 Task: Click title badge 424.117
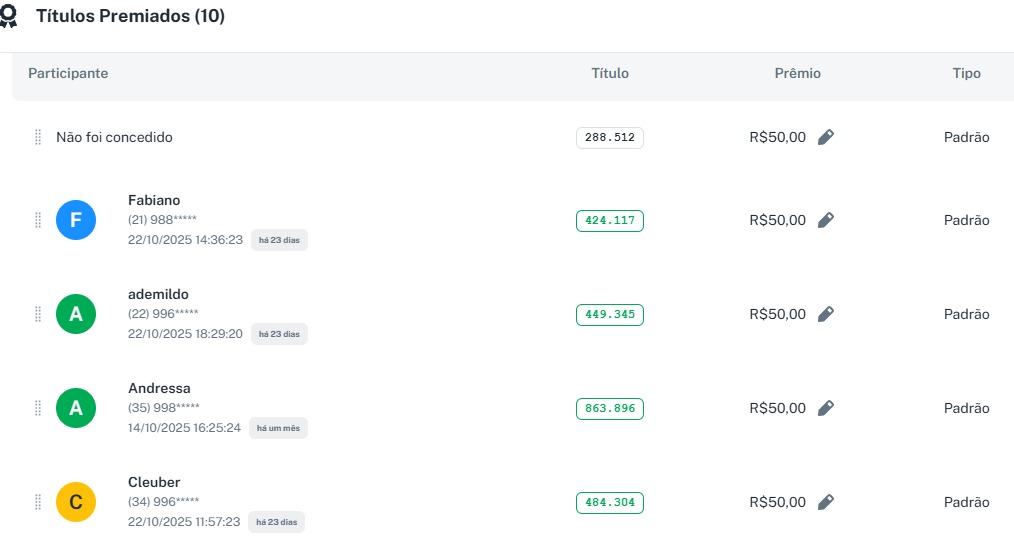coord(610,220)
